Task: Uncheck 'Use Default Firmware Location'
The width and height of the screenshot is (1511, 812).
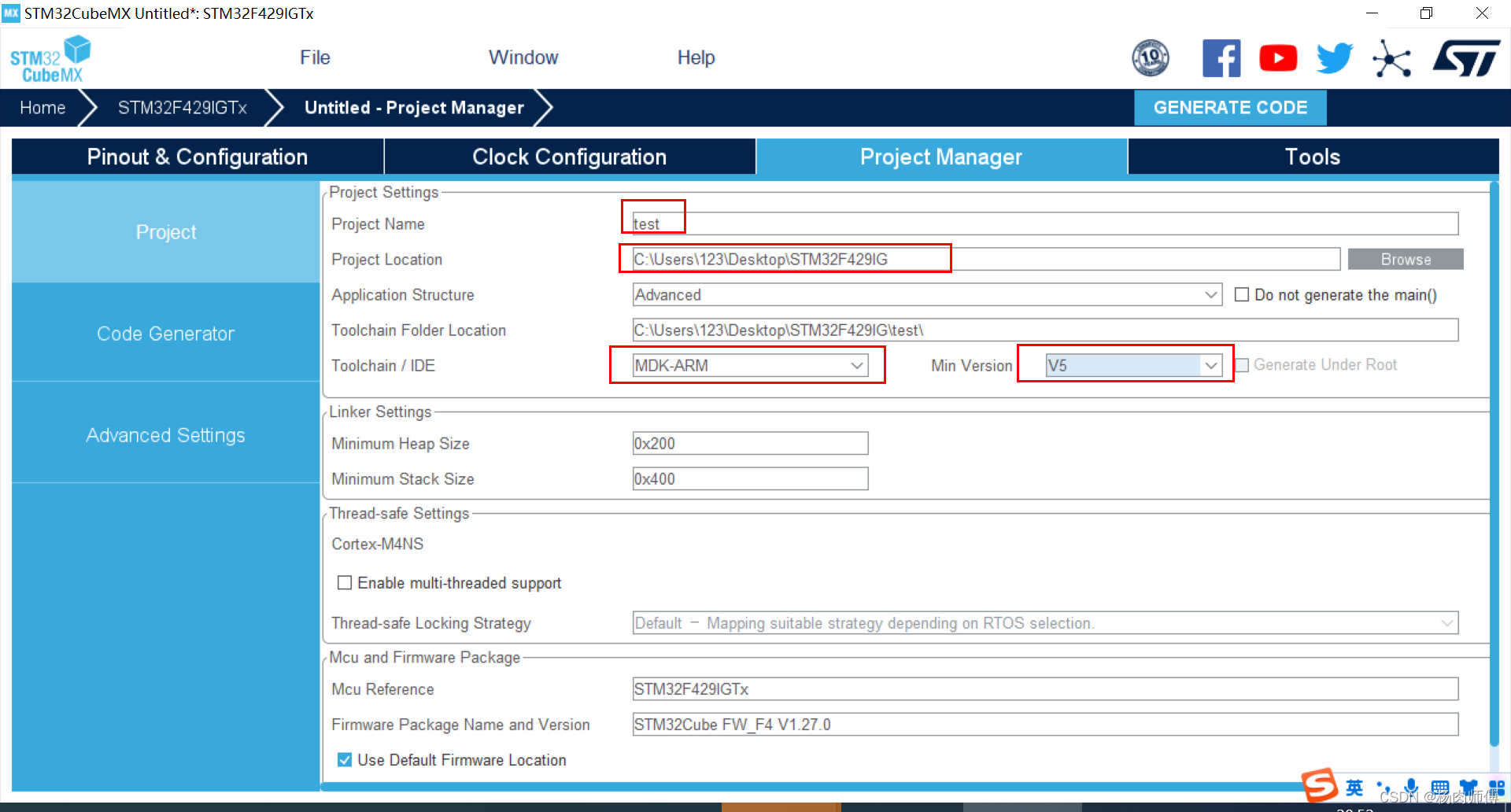Action: tap(345, 760)
